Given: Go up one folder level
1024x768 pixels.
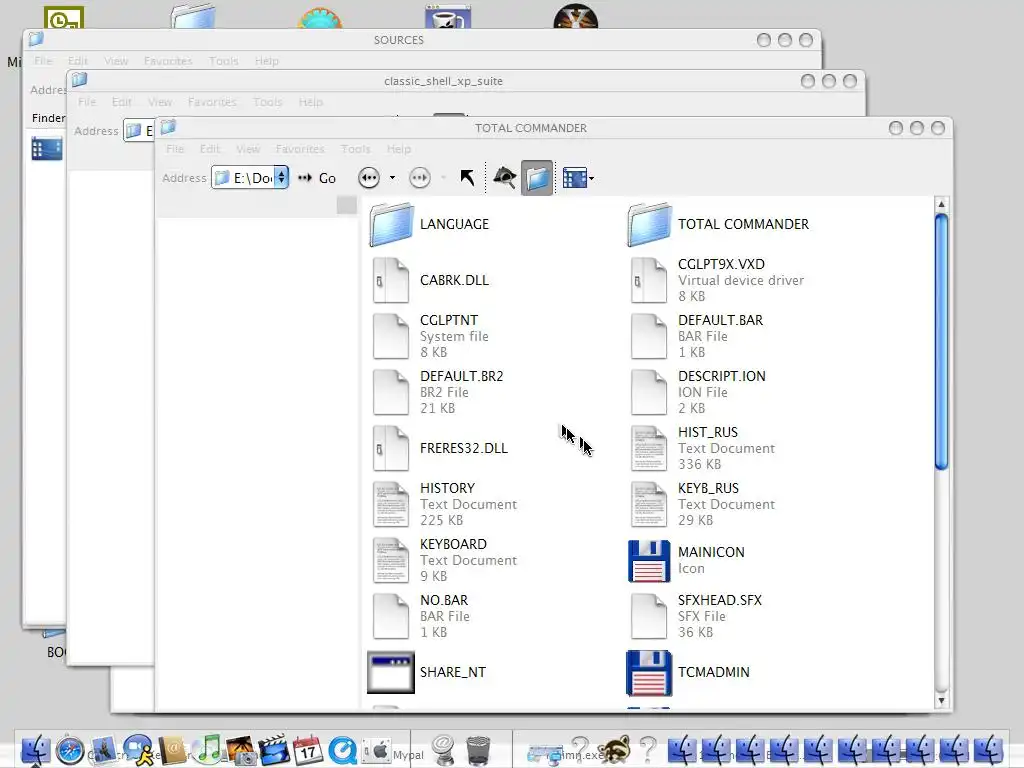Looking at the screenshot, I should click(468, 178).
